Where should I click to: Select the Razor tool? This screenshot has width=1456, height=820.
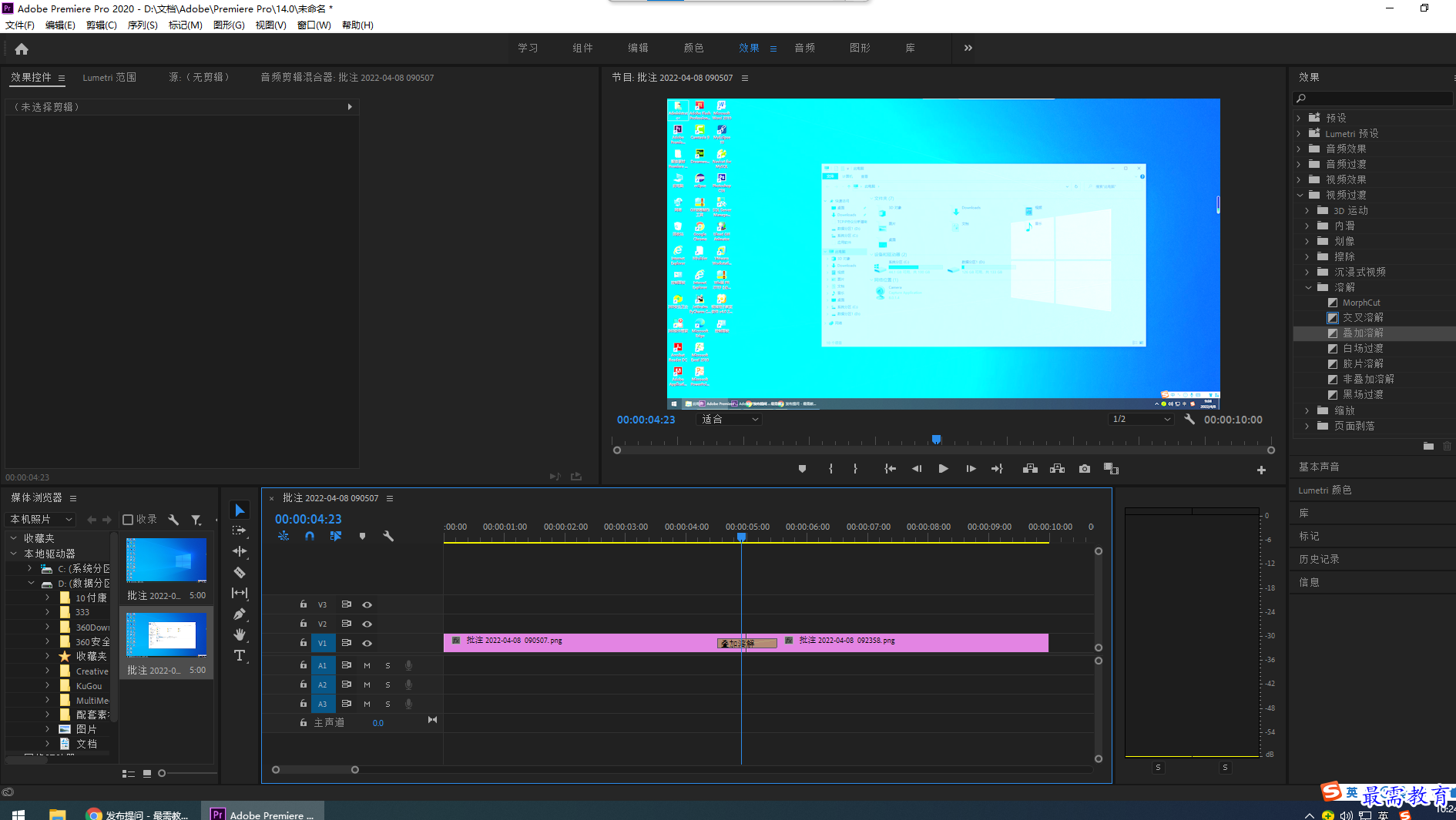[x=240, y=572]
